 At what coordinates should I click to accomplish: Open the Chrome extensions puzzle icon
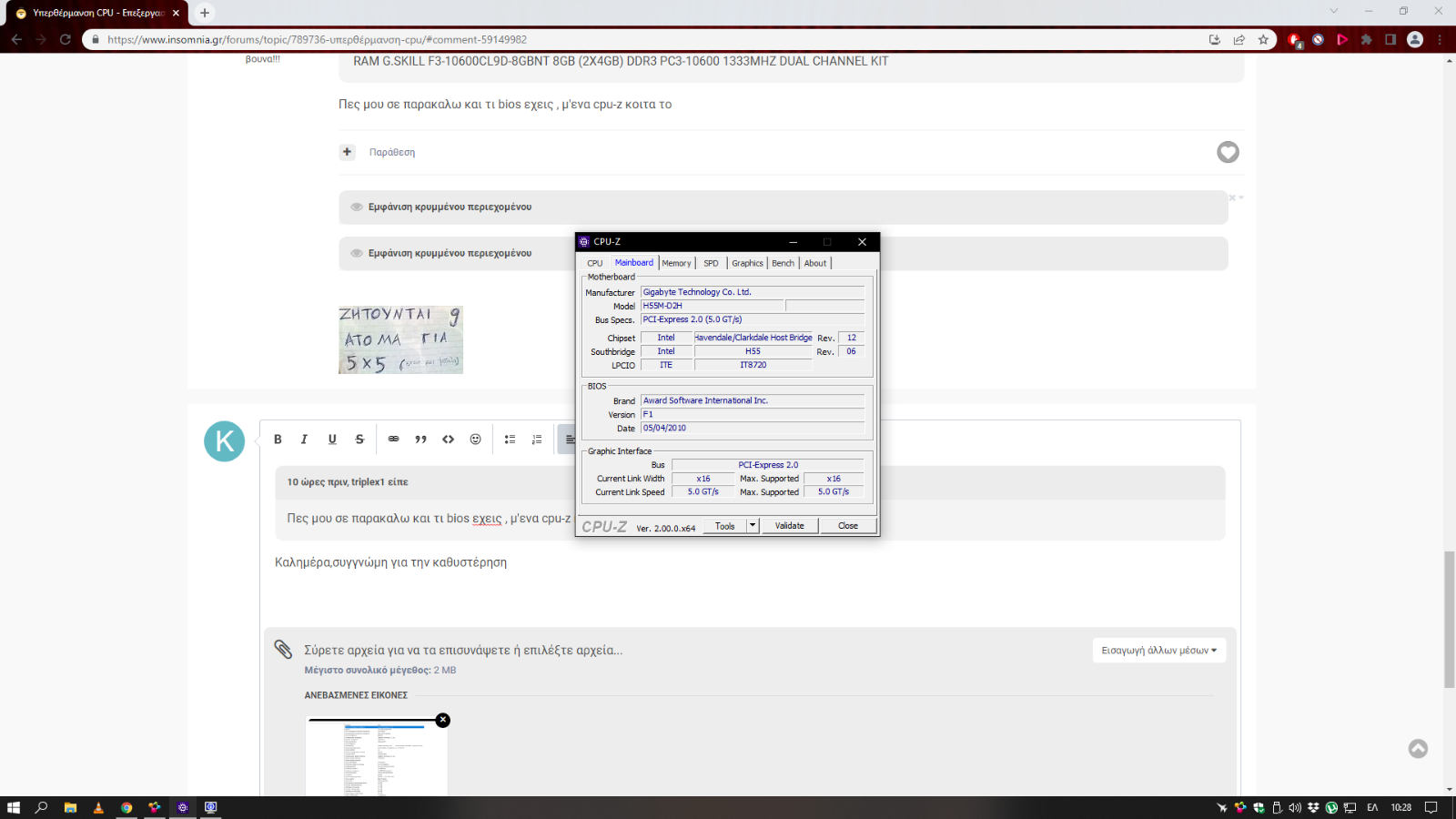tap(1366, 39)
